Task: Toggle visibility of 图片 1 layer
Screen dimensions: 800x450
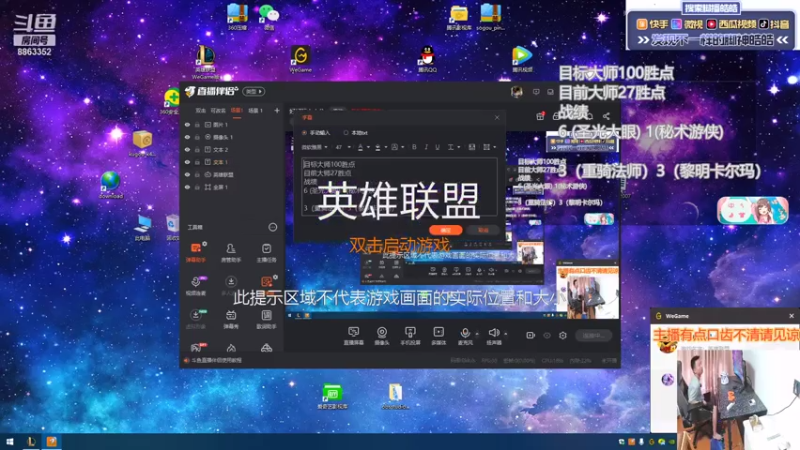Action: tap(187, 124)
